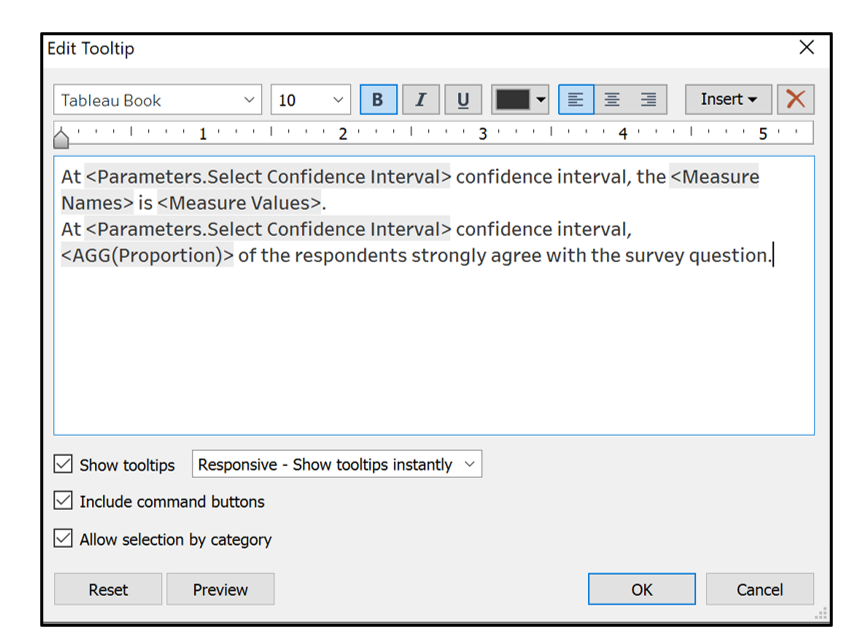
Task: Close the Edit Tooltip dialog
Action: (807, 48)
